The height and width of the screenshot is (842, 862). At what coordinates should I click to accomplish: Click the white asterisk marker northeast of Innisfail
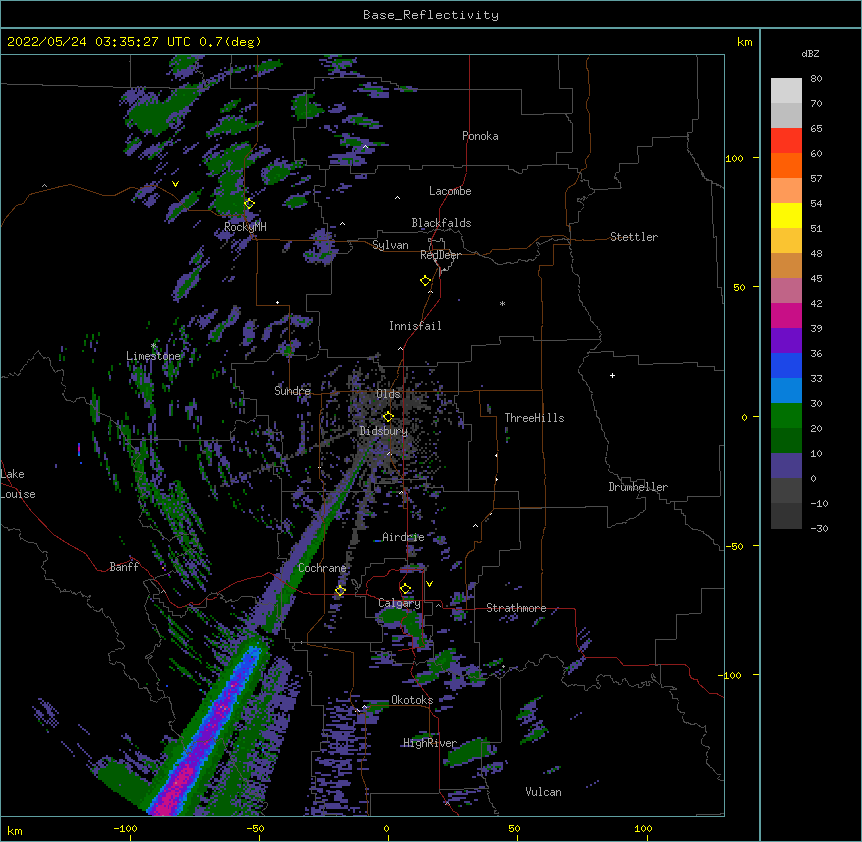502,303
